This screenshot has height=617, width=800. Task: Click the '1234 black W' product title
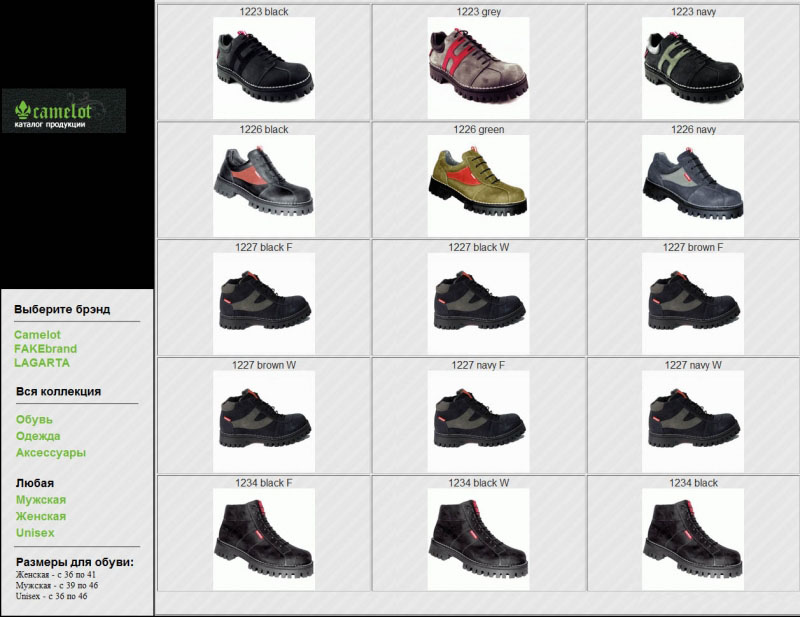click(x=479, y=483)
